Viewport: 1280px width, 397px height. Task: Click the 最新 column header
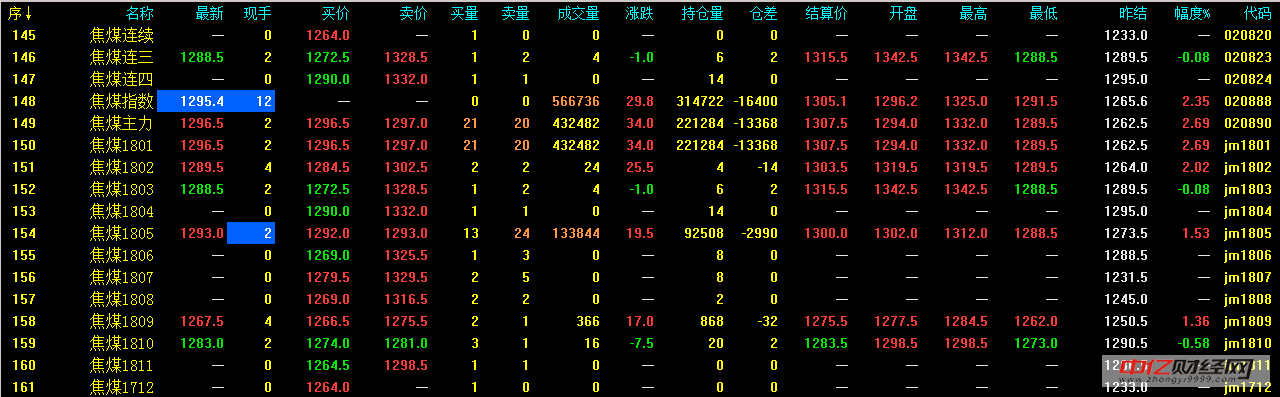point(210,13)
